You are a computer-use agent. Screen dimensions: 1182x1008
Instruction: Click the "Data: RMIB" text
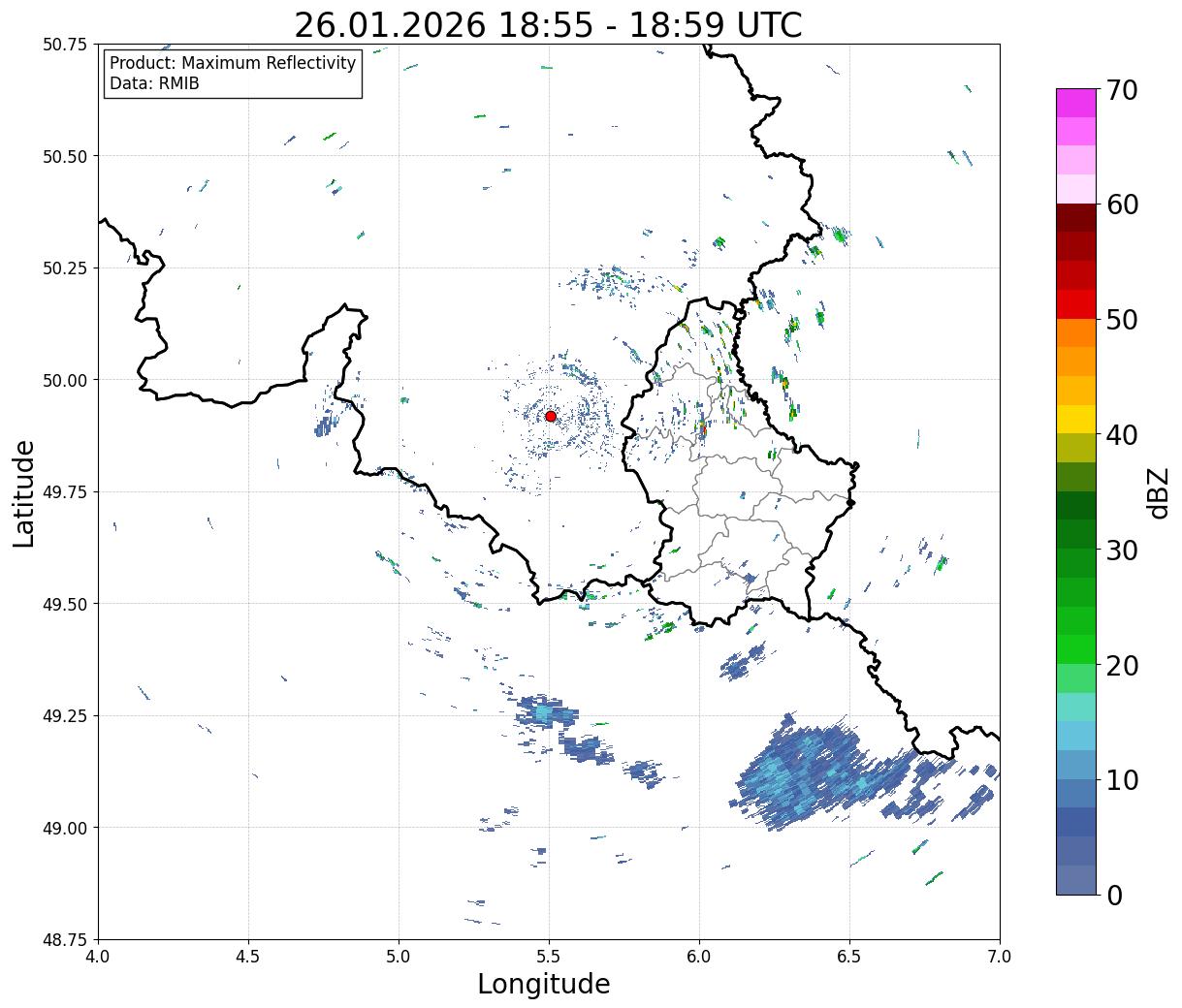pyautogui.click(x=154, y=84)
